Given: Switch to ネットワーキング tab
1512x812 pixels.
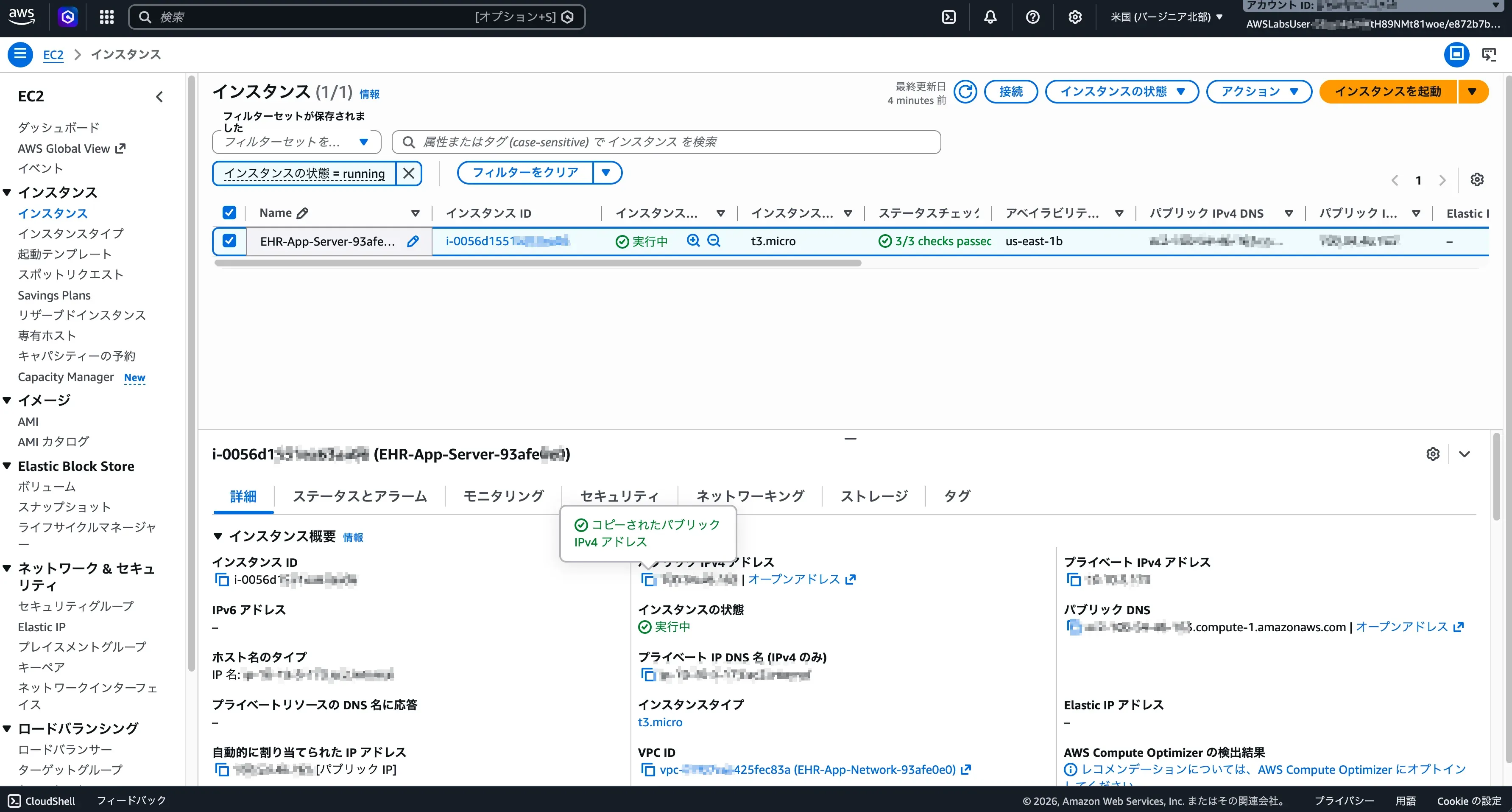Looking at the screenshot, I should pyautogui.click(x=750, y=496).
